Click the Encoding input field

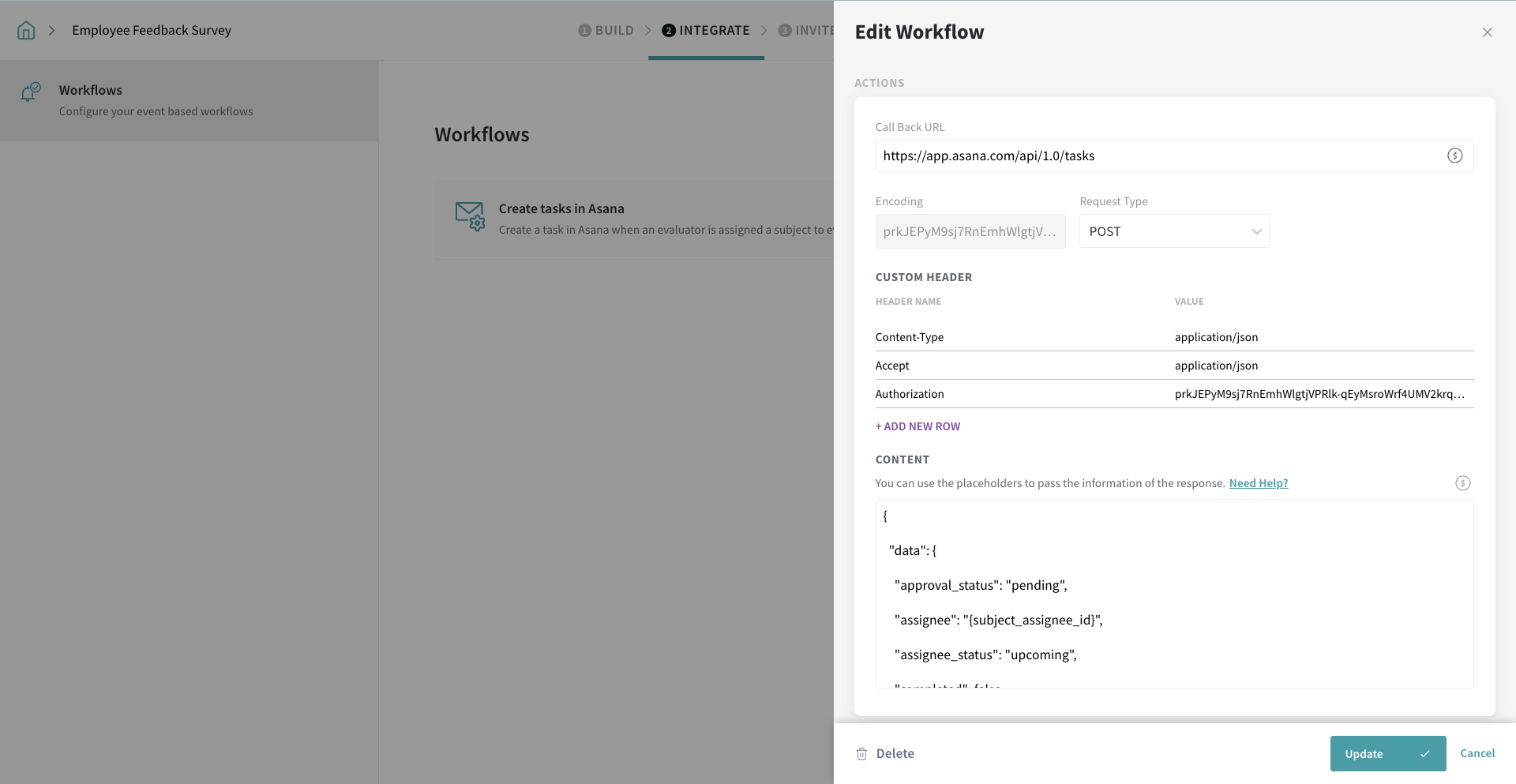(x=970, y=231)
